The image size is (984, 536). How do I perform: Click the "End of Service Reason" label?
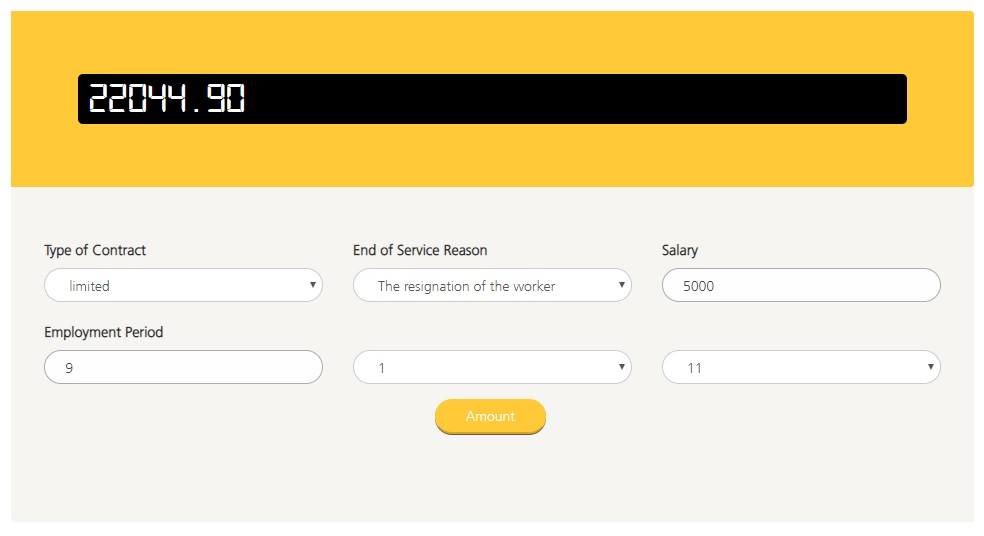tap(420, 250)
